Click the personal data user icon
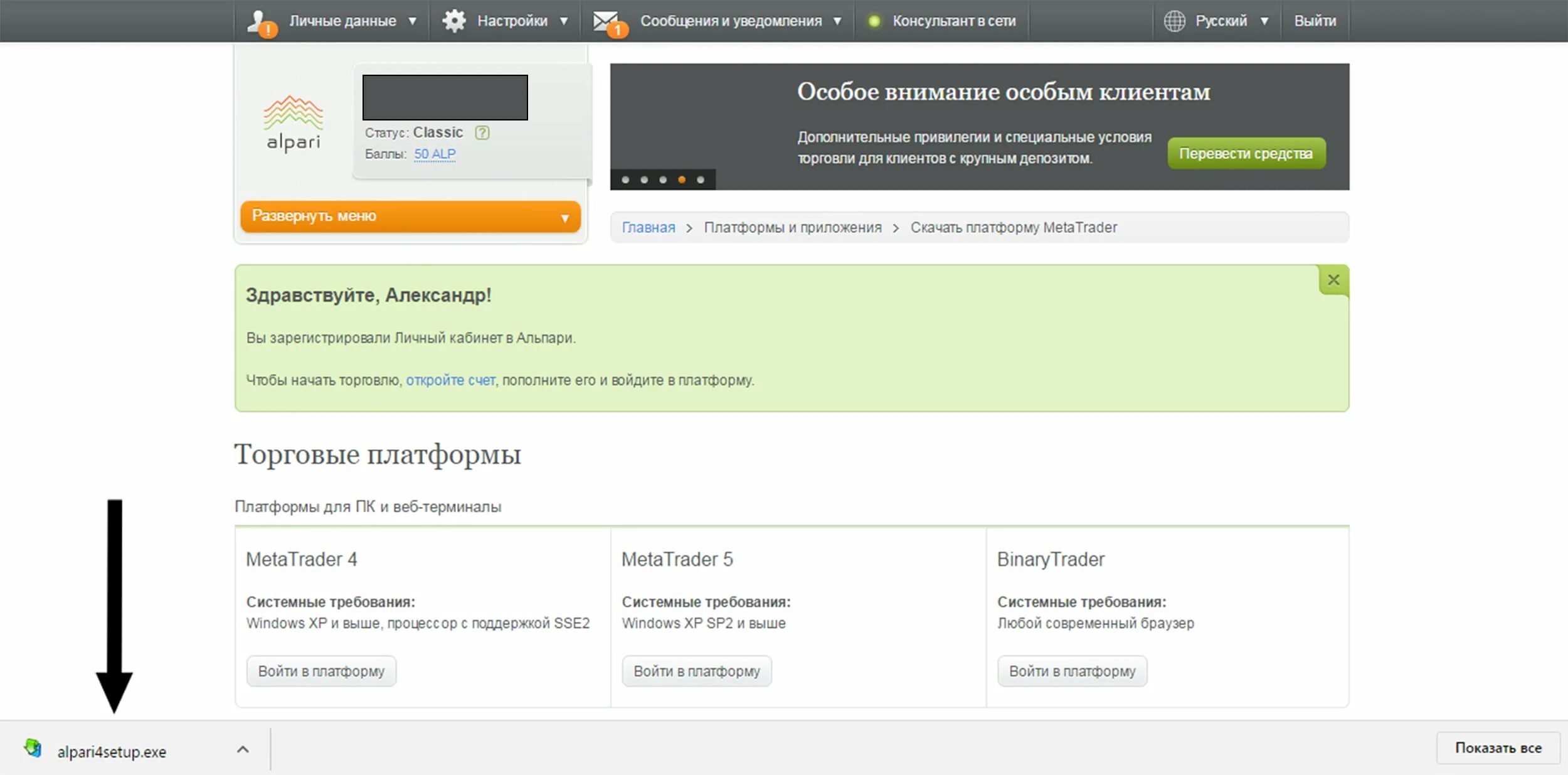Screen dimensions: 1568x775 point(262,23)
